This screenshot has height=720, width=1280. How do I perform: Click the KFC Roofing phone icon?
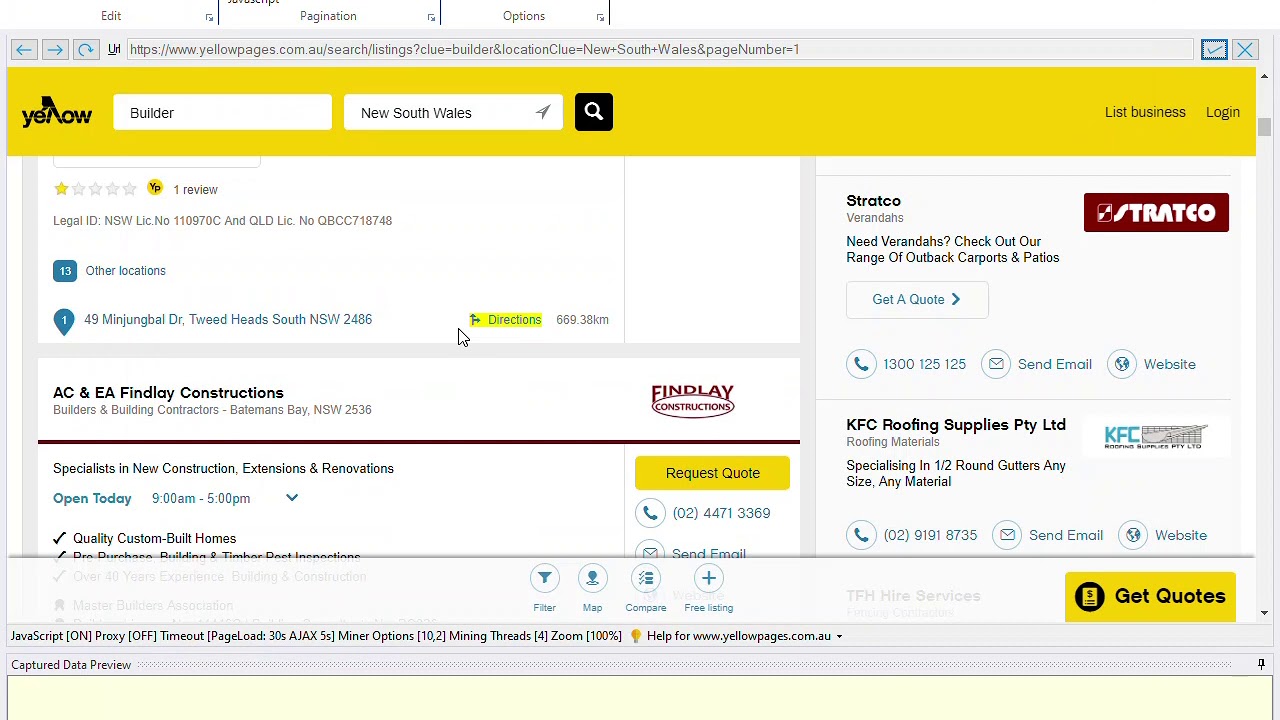point(861,535)
